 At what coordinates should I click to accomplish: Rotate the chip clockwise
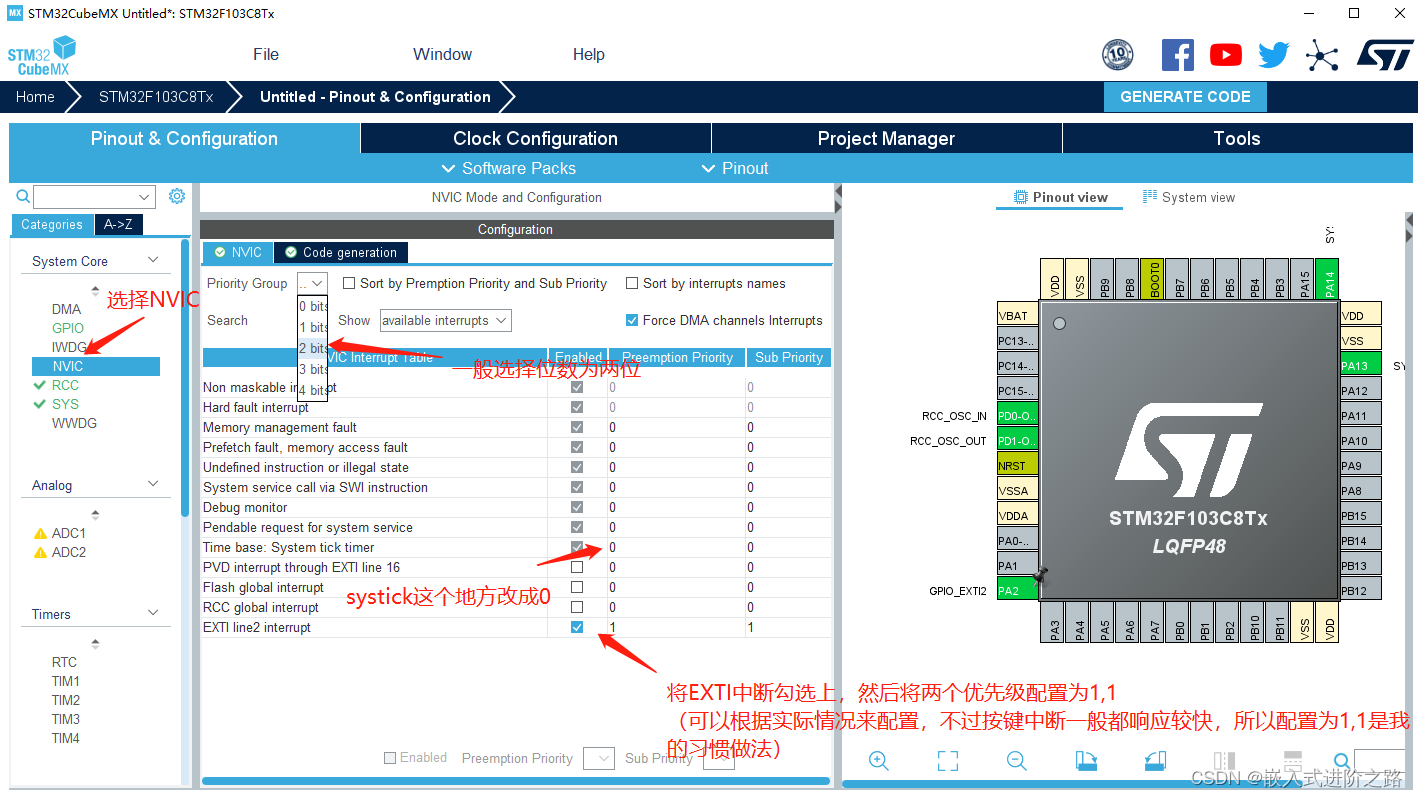click(x=1087, y=761)
